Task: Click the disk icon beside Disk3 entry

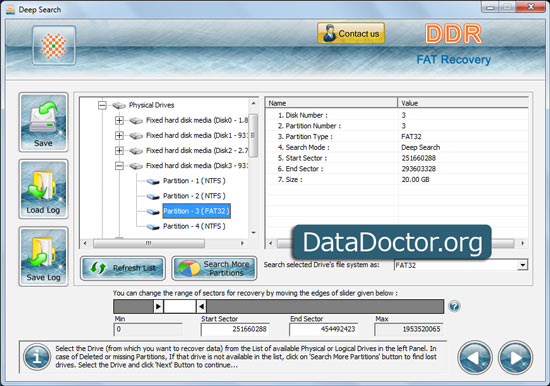Action: point(136,166)
